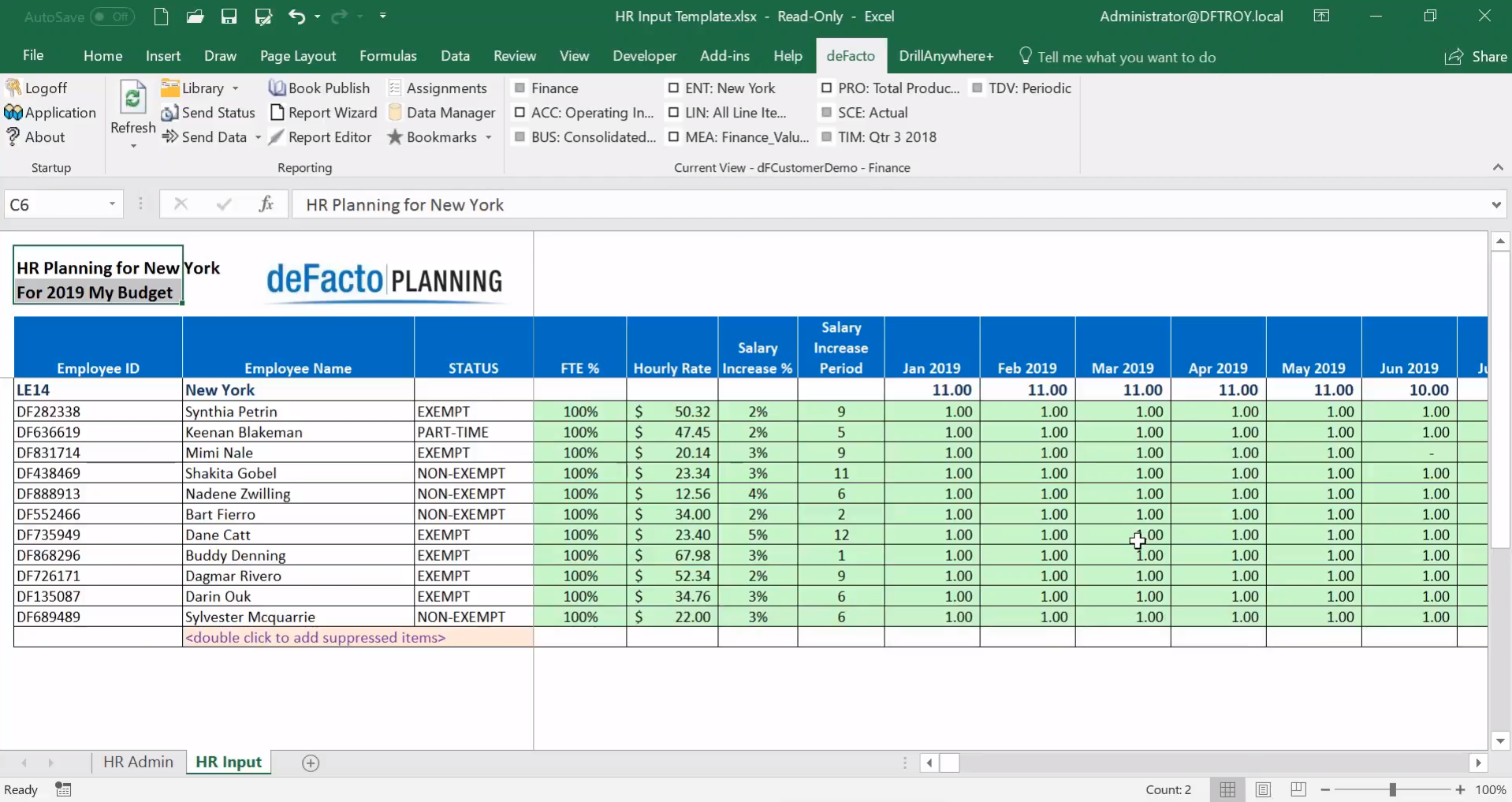This screenshot has width=1512, height=802.
Task: Click the Ribbon Display Options button
Action: click(1321, 17)
